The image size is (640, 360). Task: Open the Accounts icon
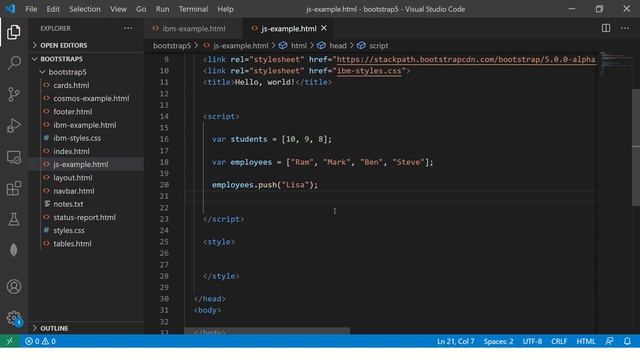[13, 287]
